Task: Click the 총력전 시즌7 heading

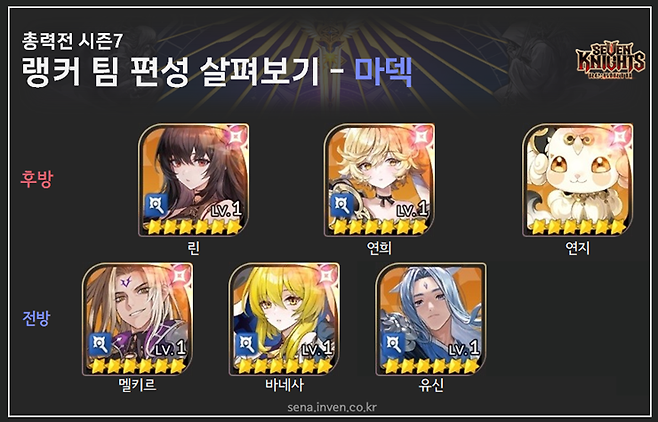Action: tap(72, 41)
